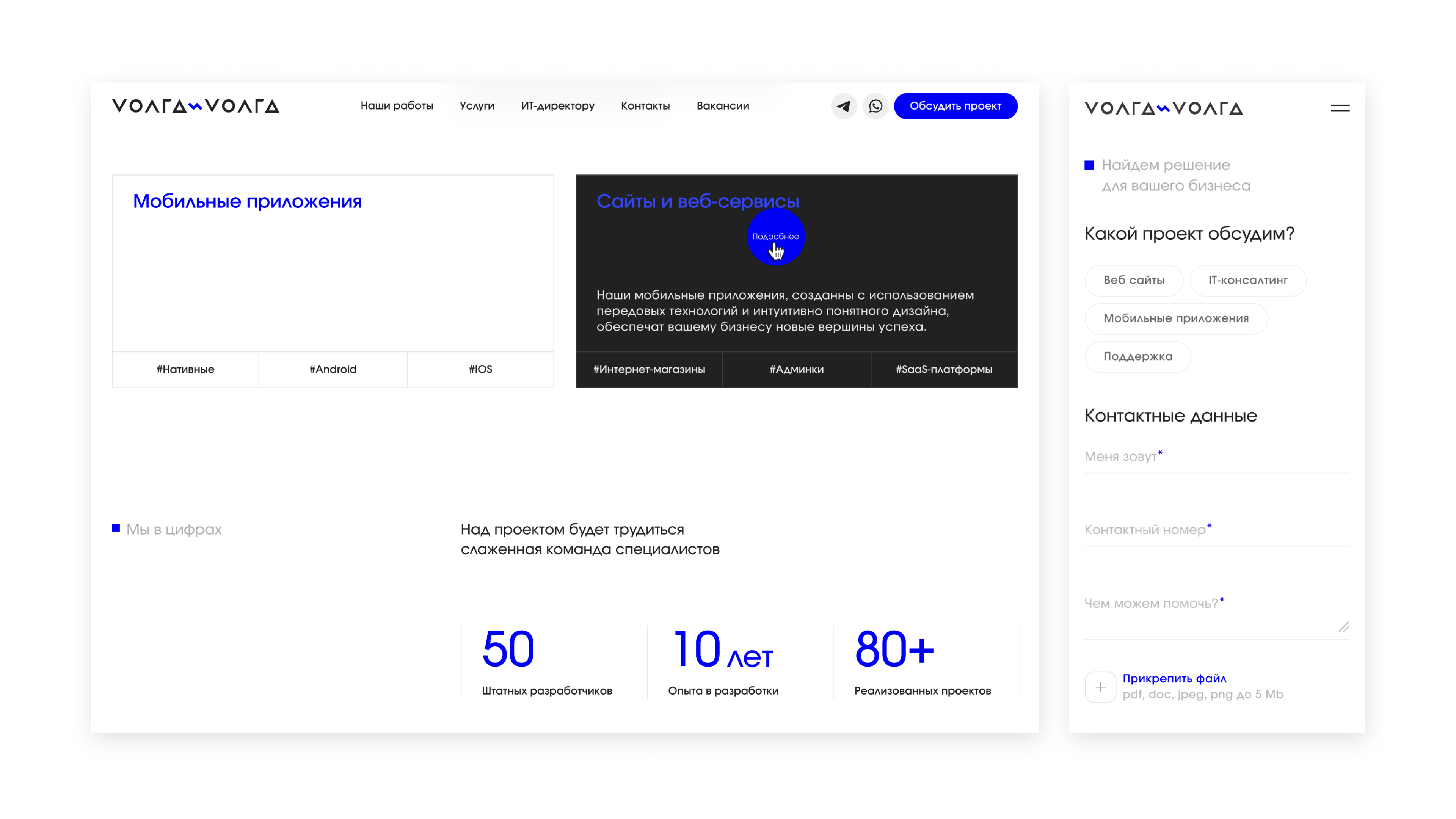Click the round Подробнее cursor button
1456x819 pixels.
[775, 236]
